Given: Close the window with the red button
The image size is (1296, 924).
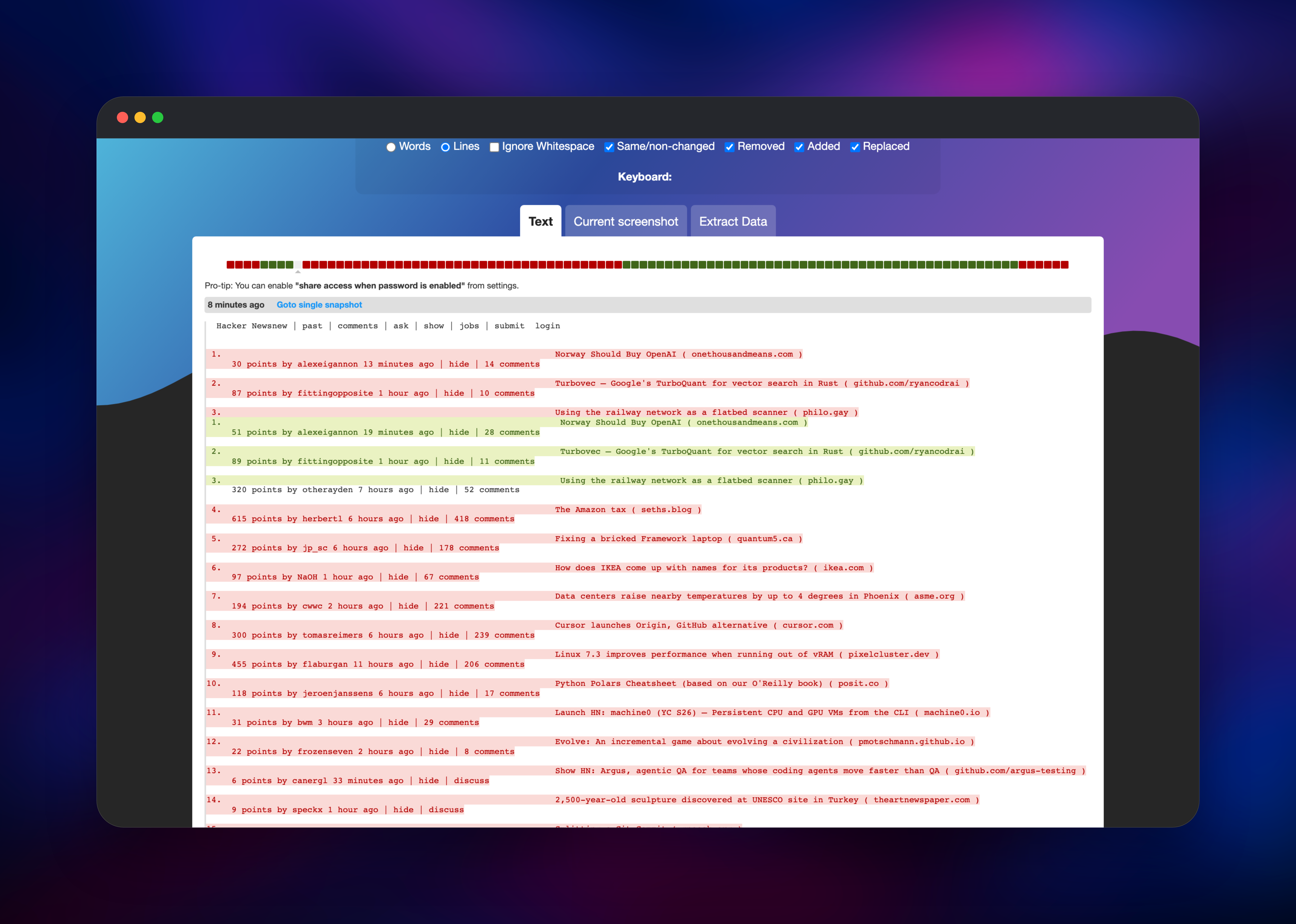Looking at the screenshot, I should click(122, 117).
